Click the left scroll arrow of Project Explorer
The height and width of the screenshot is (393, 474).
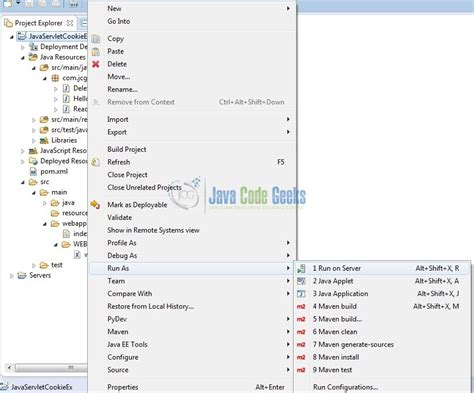9,368
